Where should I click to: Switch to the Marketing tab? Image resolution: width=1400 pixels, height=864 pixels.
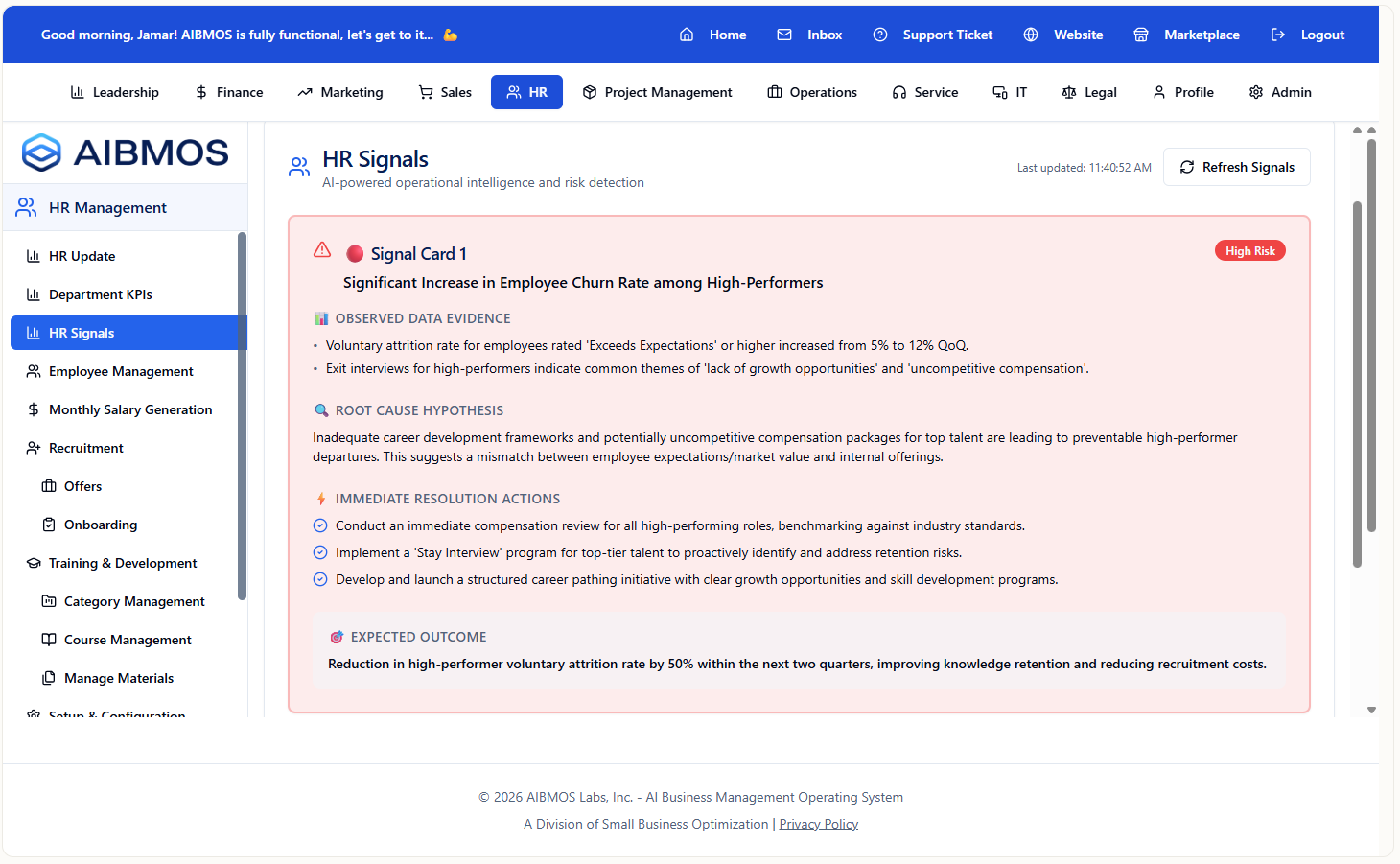[x=340, y=92]
